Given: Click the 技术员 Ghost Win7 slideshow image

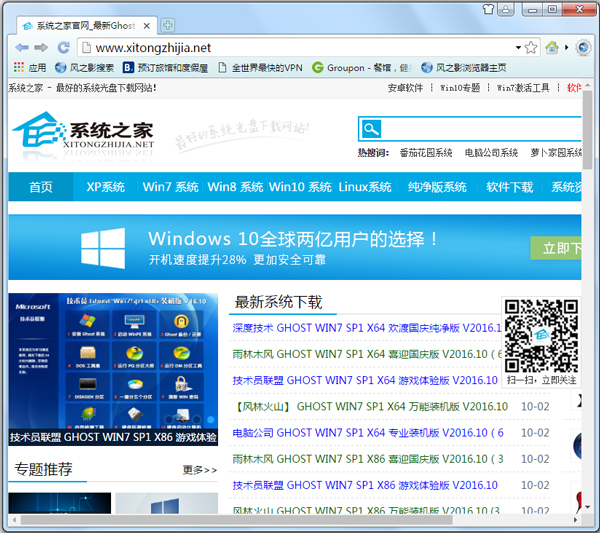Looking at the screenshot, I should coord(113,361).
